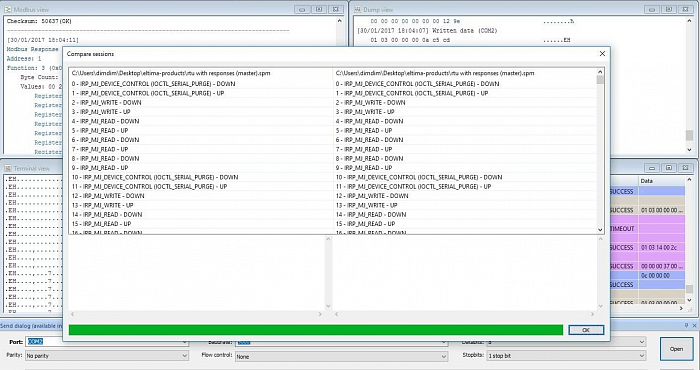
Task: Select left row 3 - IRP_MJ_WRITE - UP
Action: pyautogui.click(x=201, y=112)
